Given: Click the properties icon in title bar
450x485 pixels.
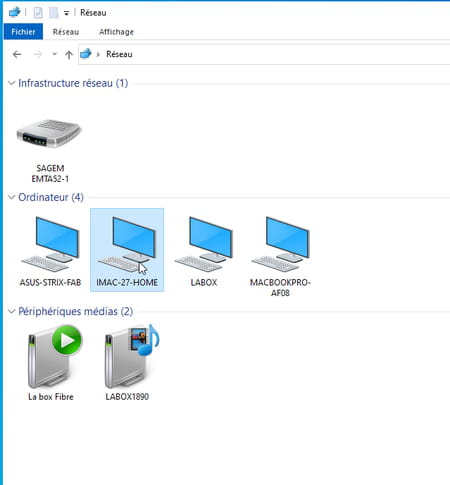Looking at the screenshot, I should [38, 13].
